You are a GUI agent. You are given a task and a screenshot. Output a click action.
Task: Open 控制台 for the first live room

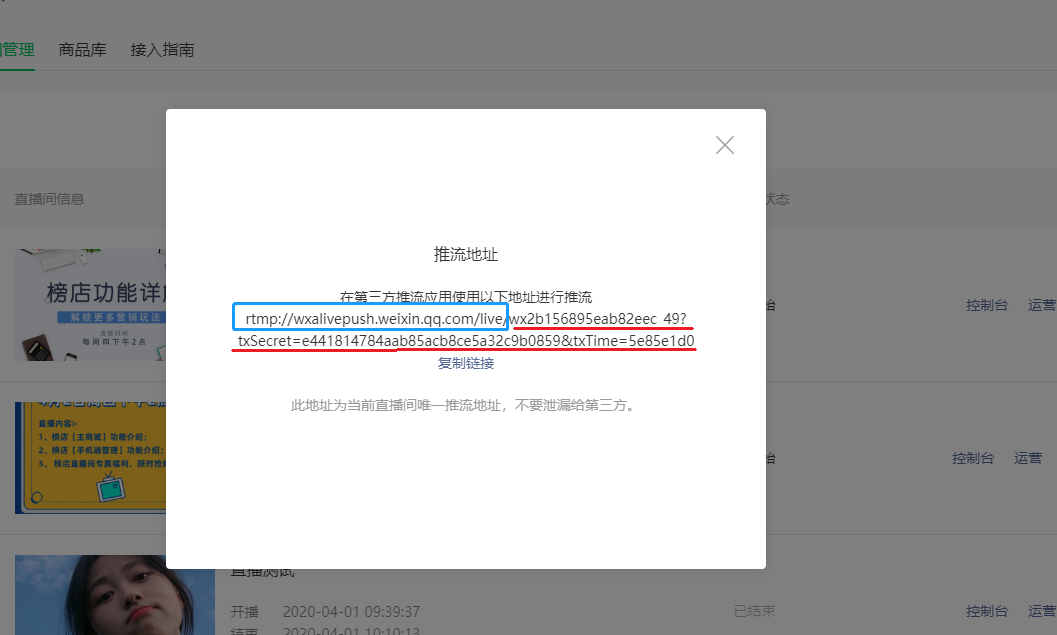[987, 305]
